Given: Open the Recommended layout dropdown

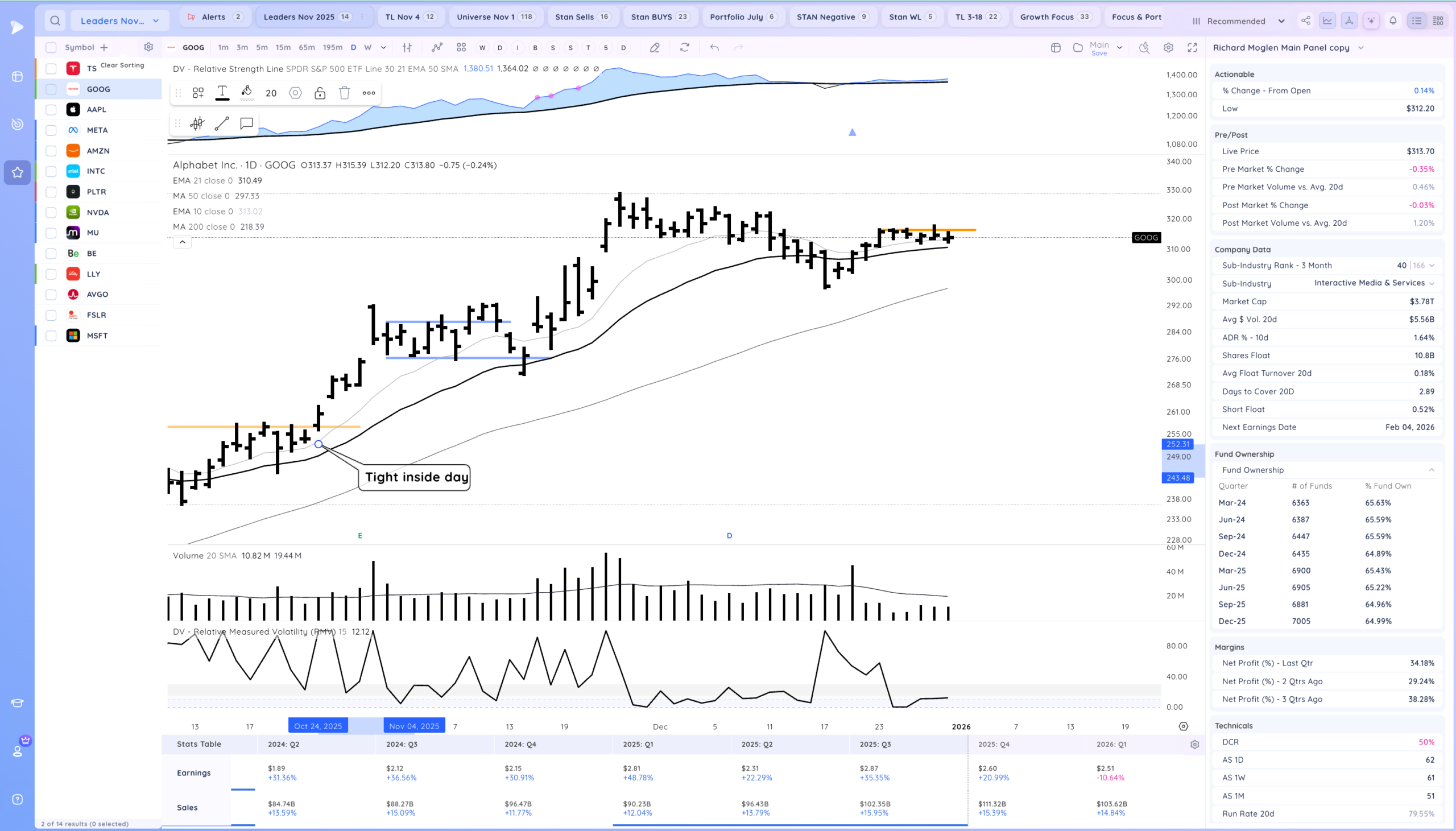Looking at the screenshot, I should (x=1238, y=21).
